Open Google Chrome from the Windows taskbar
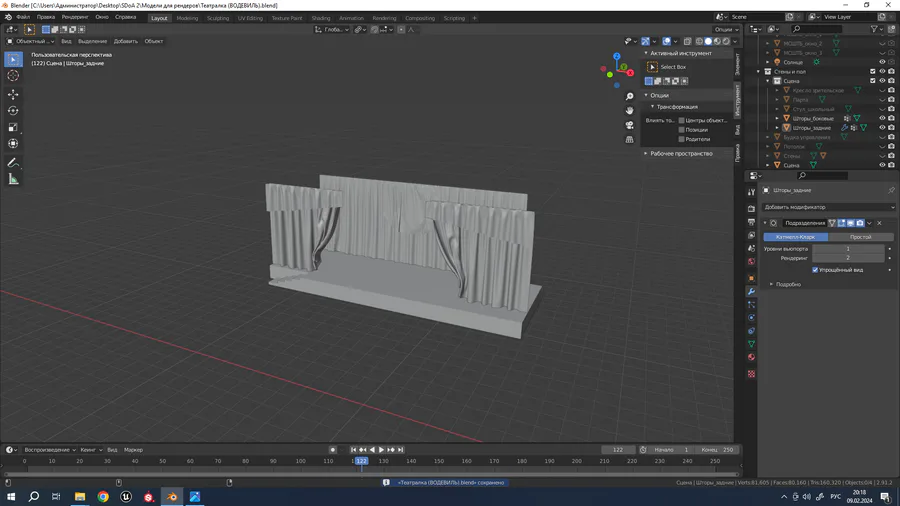The width and height of the screenshot is (900, 506). click(103, 496)
